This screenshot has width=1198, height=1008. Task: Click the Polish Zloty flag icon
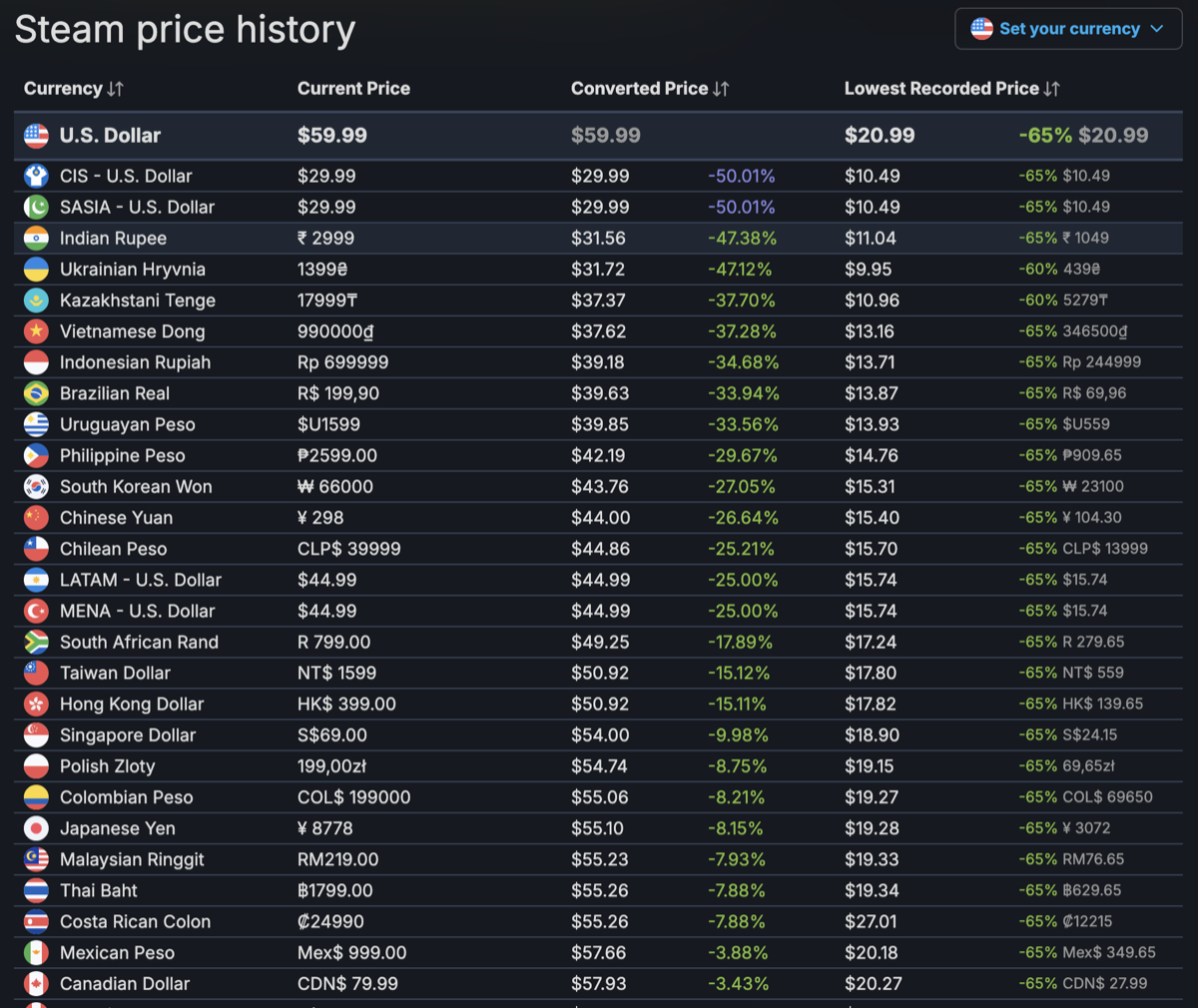36,765
